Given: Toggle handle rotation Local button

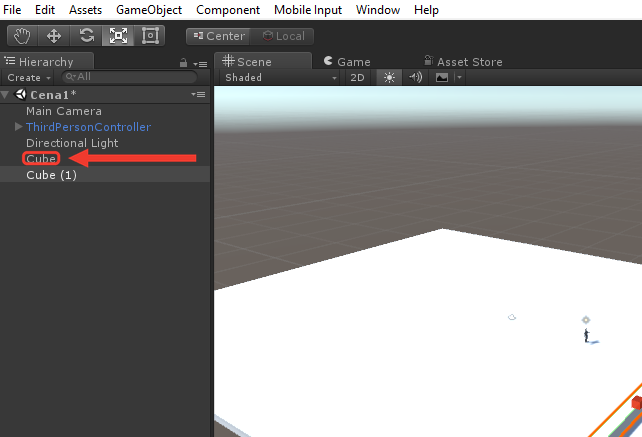Looking at the screenshot, I should [x=283, y=36].
